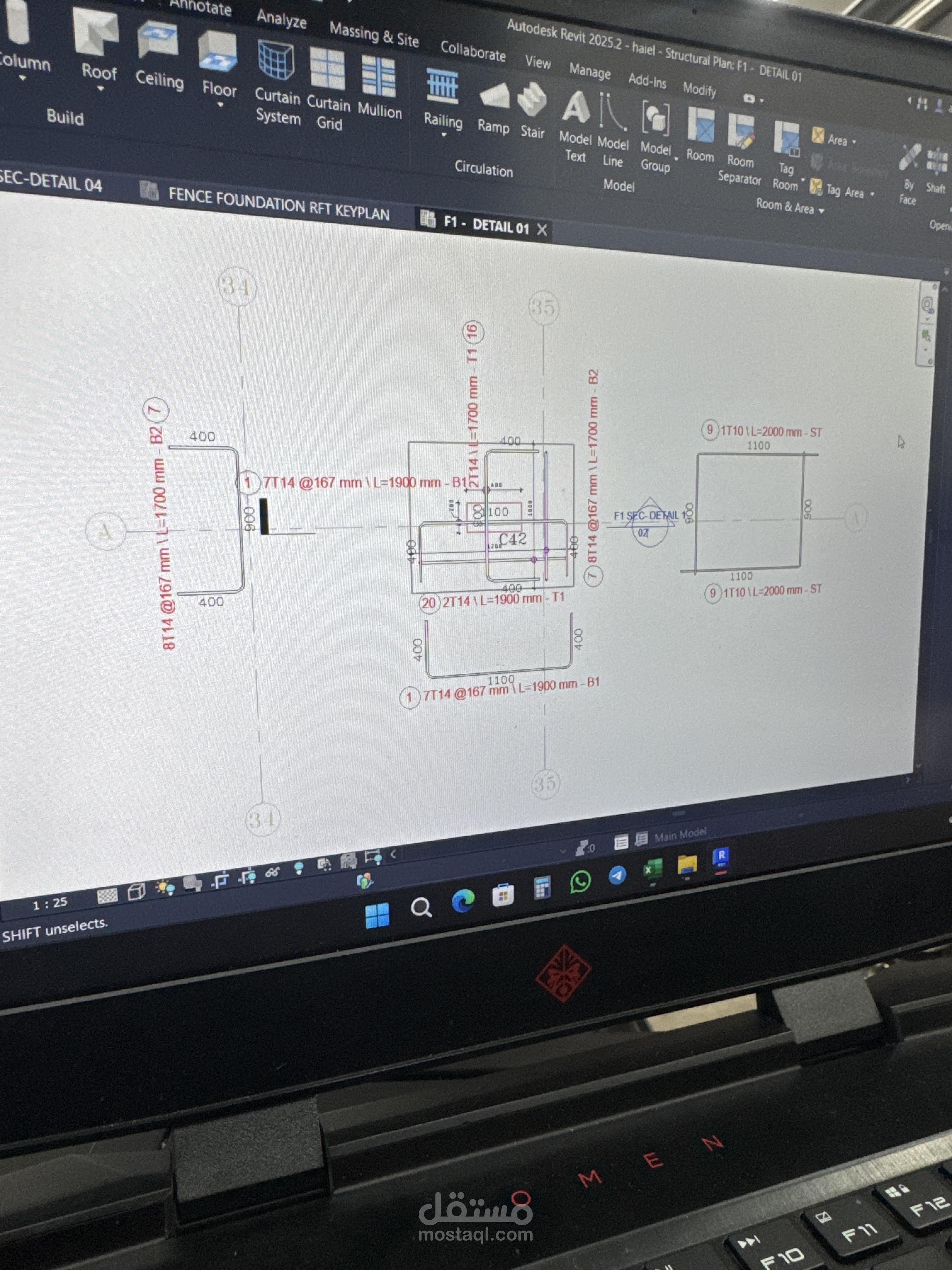Viewport: 952px width, 1270px height.
Task: Open Windows Start menu
Action: [377, 915]
